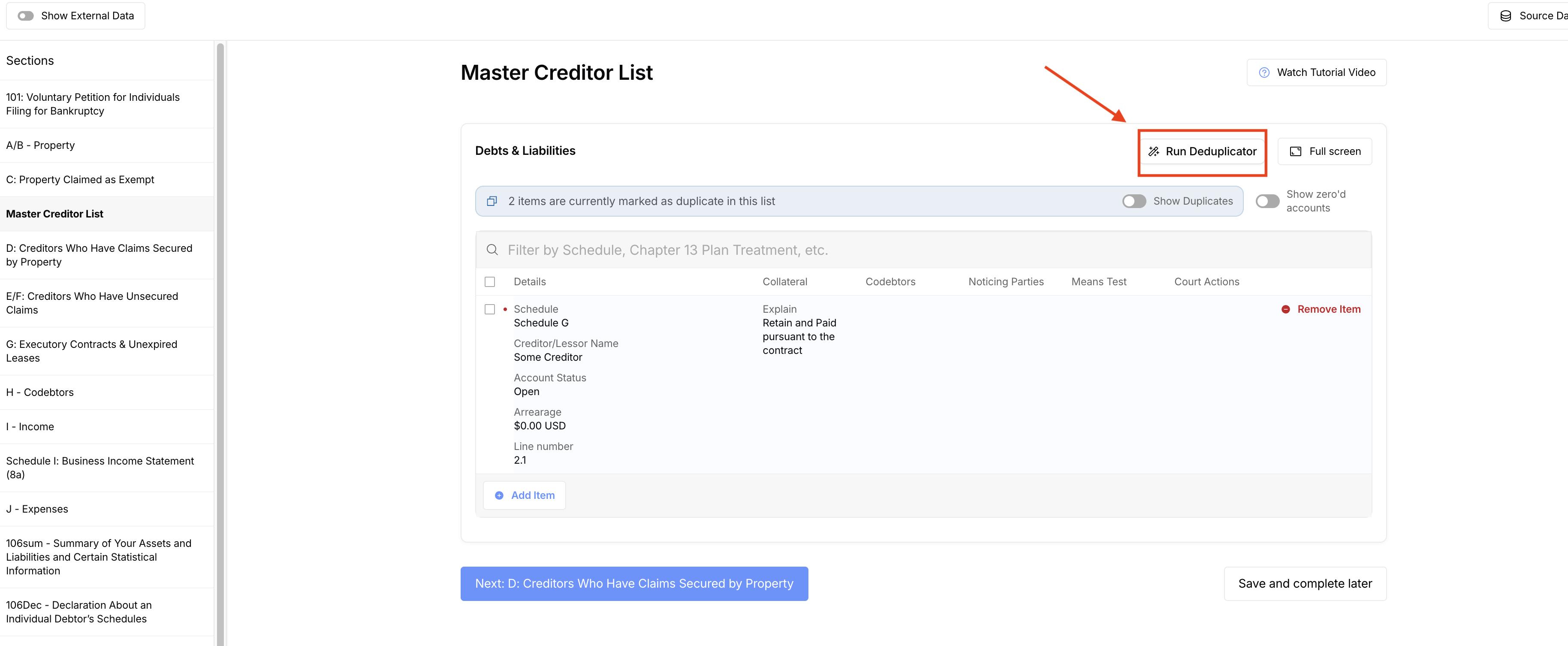
Task: Open D: Creditors Who Have Claims Secured section
Action: [106, 255]
